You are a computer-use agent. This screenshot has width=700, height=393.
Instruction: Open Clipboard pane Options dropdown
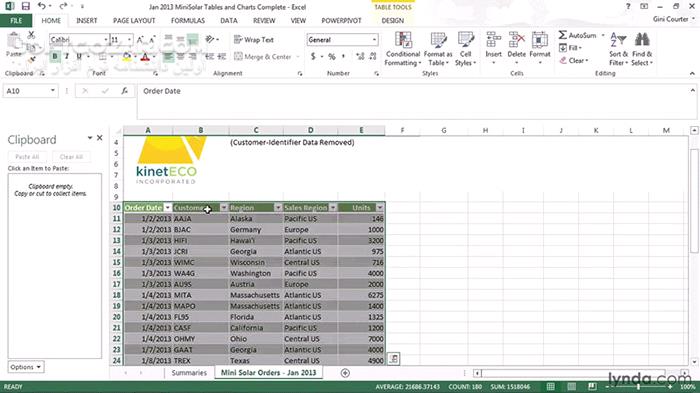click(x=26, y=367)
